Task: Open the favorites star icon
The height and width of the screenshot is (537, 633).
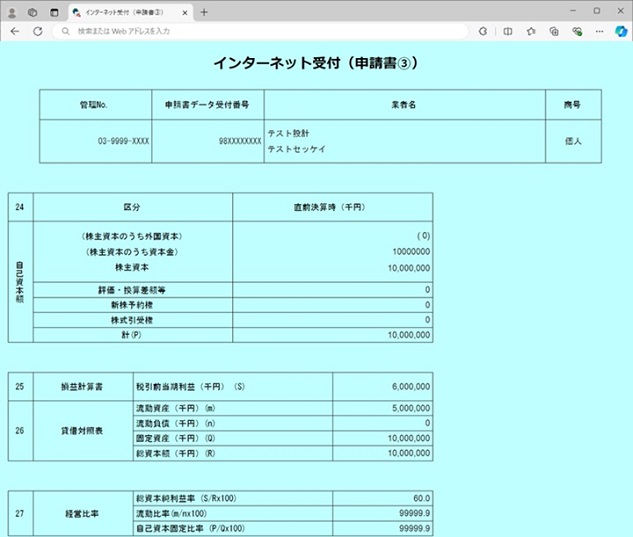Action: pyautogui.click(x=531, y=31)
